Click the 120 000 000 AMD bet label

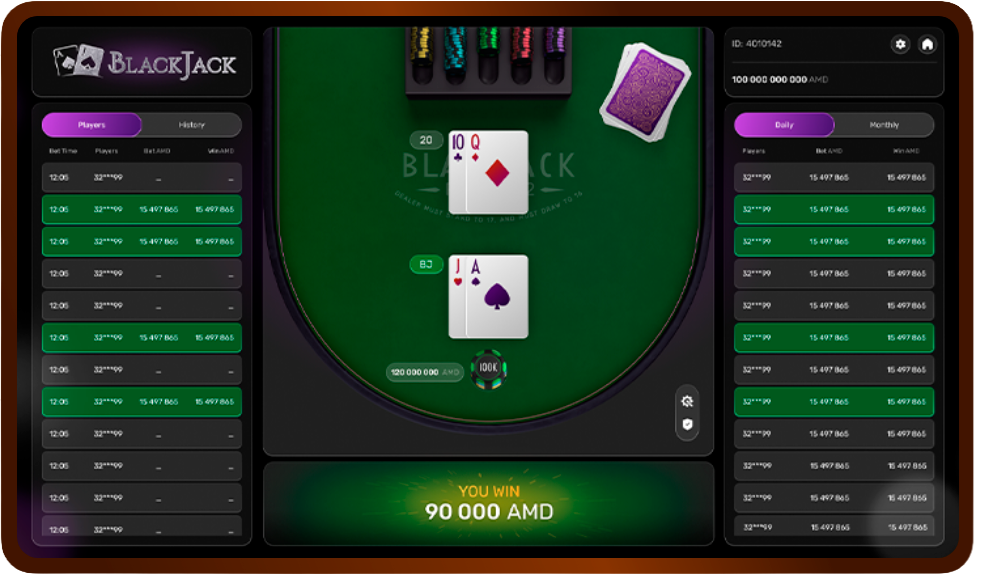click(425, 372)
